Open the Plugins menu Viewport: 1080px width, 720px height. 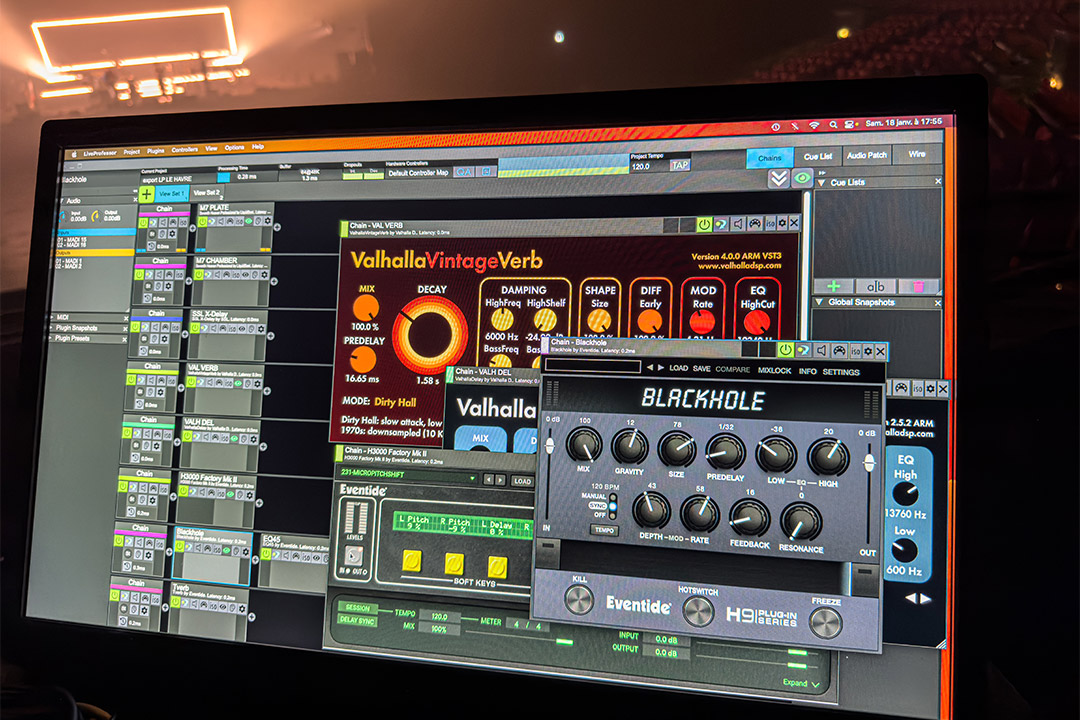(x=156, y=151)
